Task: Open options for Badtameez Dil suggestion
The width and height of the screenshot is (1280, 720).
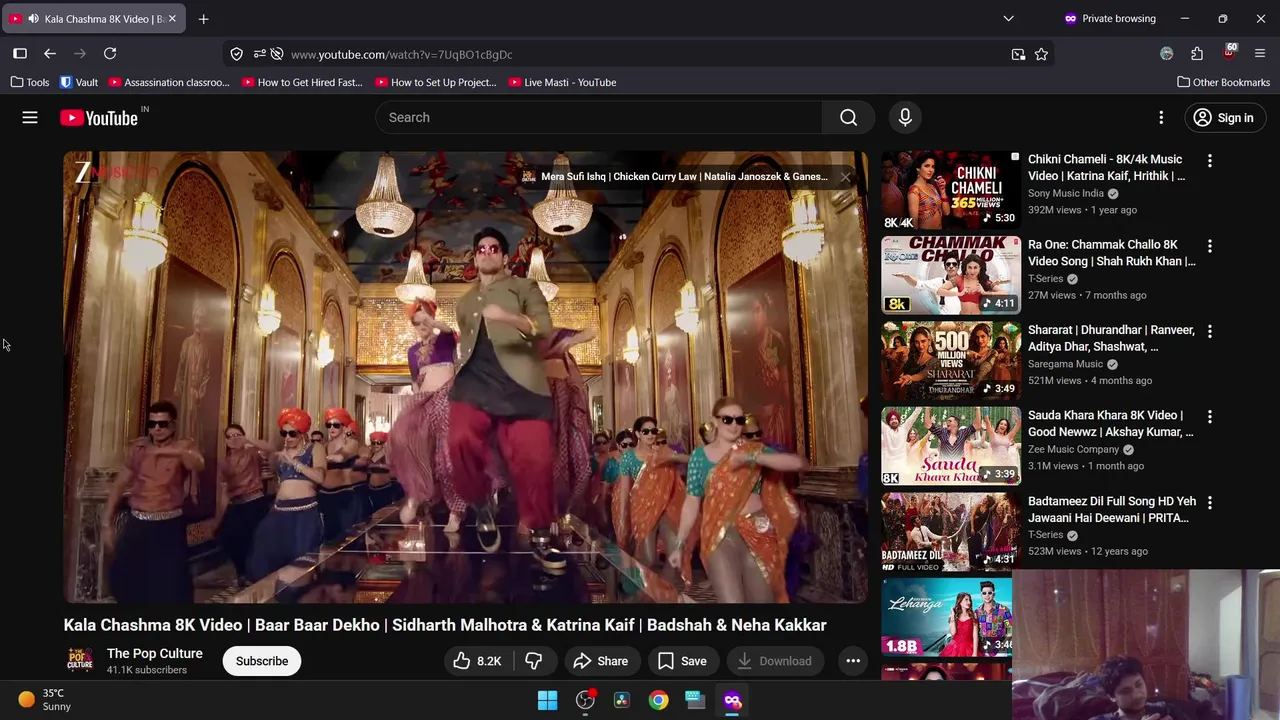Action: (1209, 502)
